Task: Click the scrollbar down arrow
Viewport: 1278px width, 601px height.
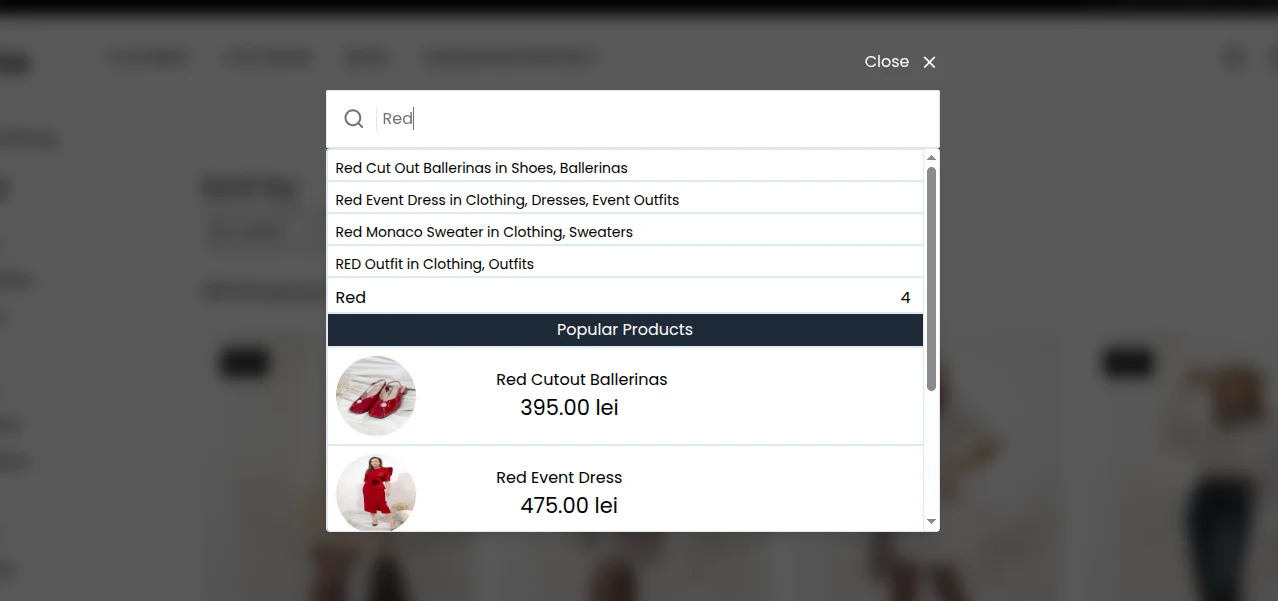Action: [x=931, y=522]
